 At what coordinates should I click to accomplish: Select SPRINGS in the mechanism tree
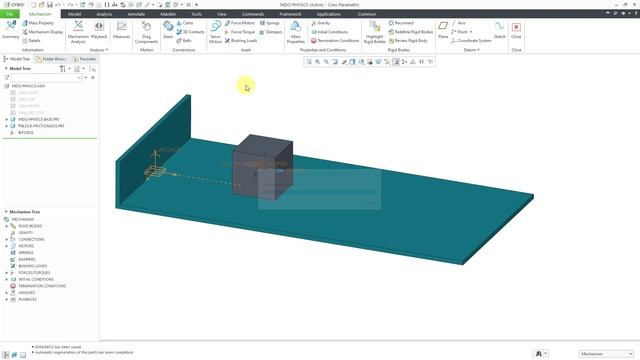coord(26,253)
